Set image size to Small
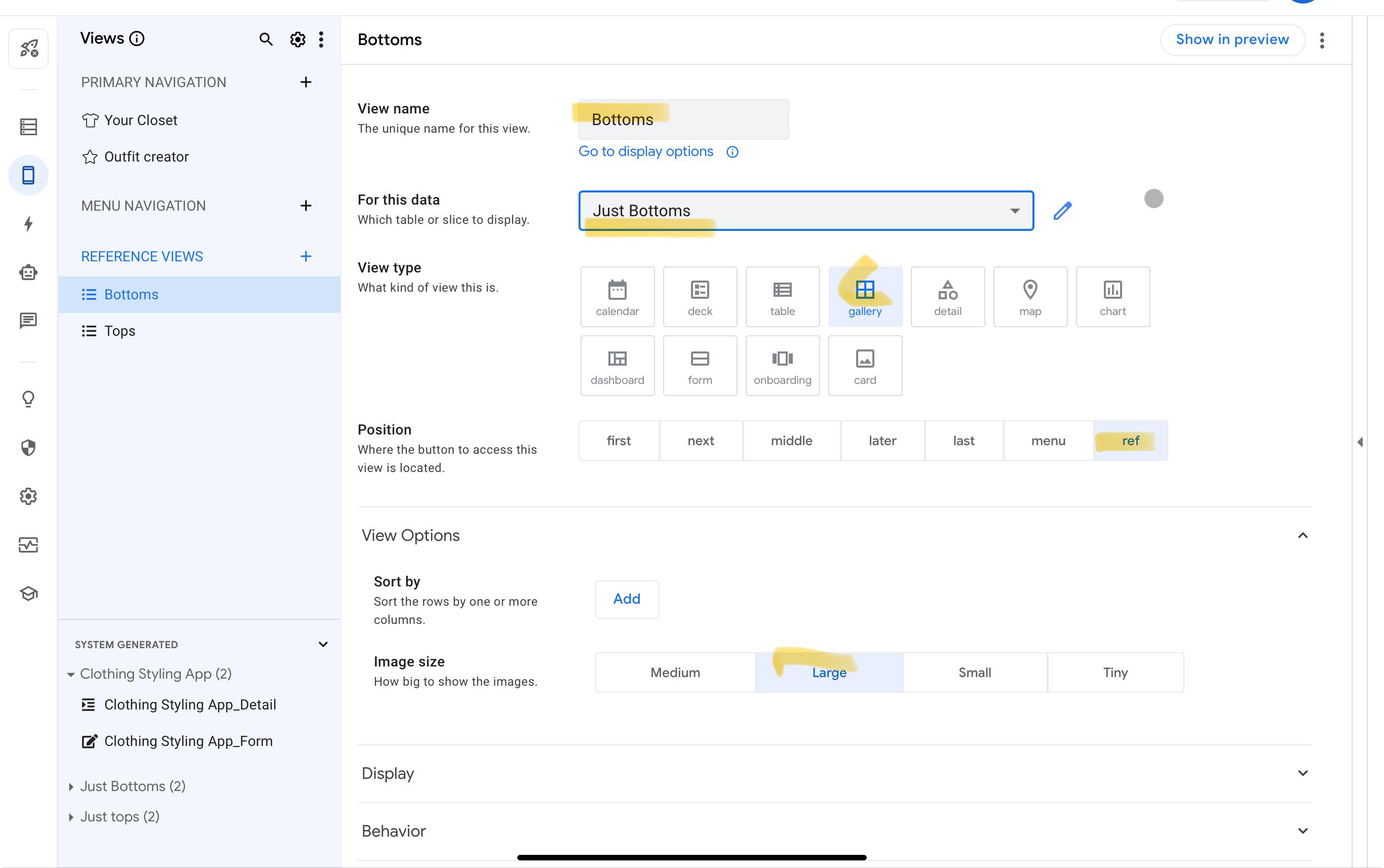This screenshot has height=868, width=1384. tap(975, 672)
